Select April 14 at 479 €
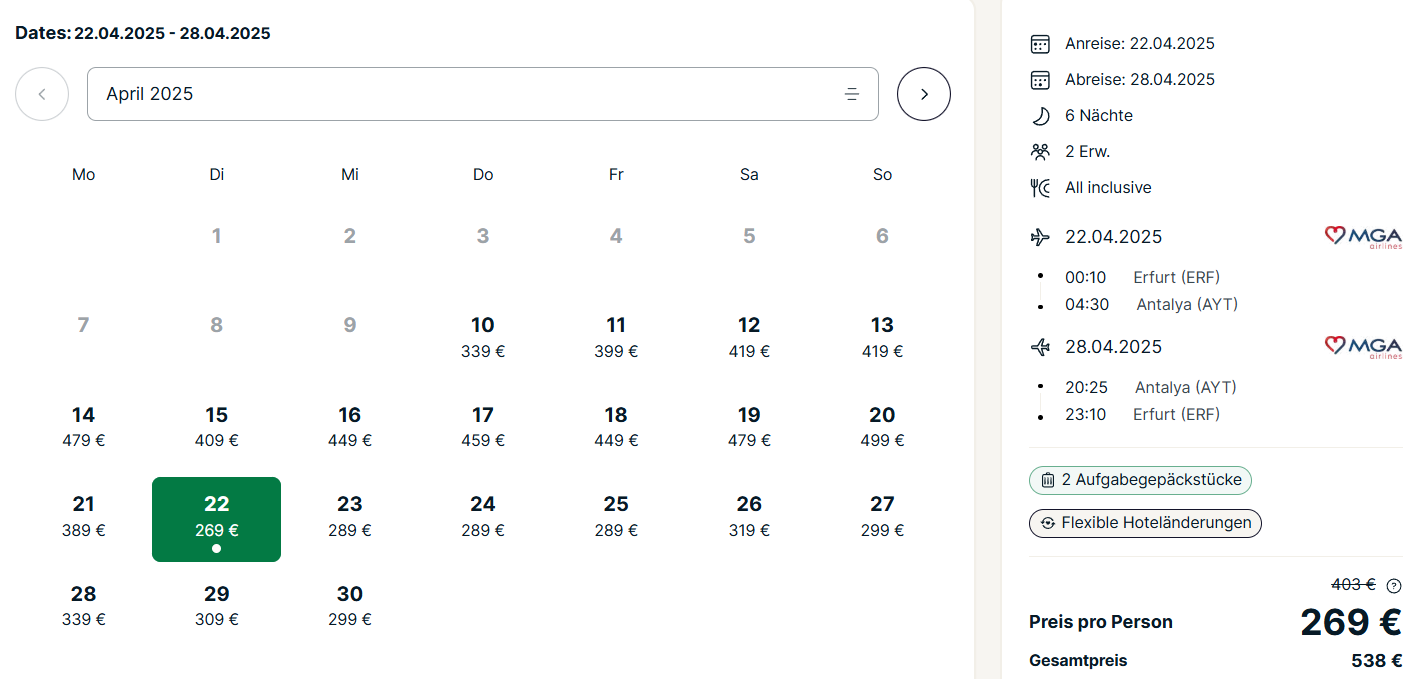The image size is (1420, 679). coord(84,427)
